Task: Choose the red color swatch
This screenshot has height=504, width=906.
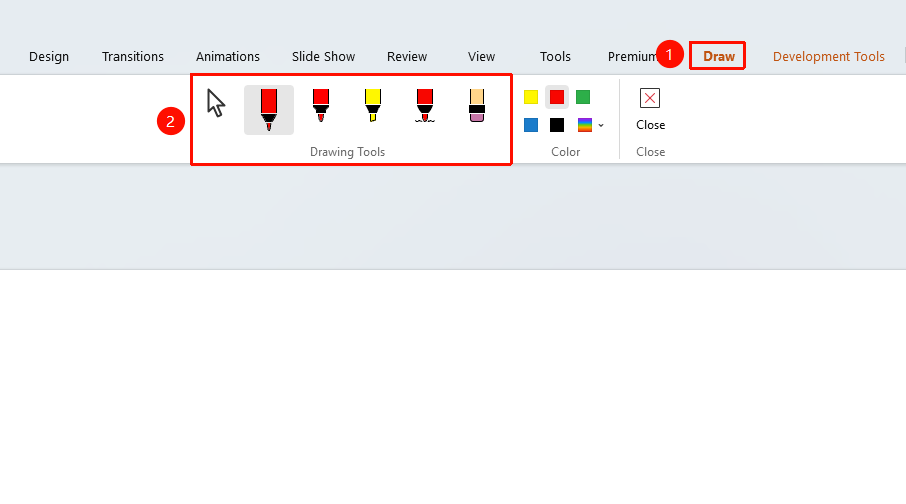Action: pos(557,97)
